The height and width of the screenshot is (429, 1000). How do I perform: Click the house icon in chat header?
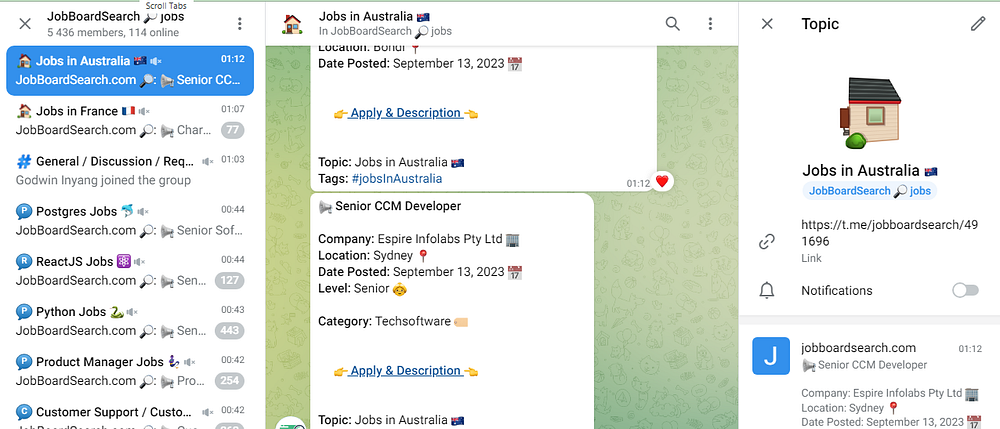click(291, 24)
